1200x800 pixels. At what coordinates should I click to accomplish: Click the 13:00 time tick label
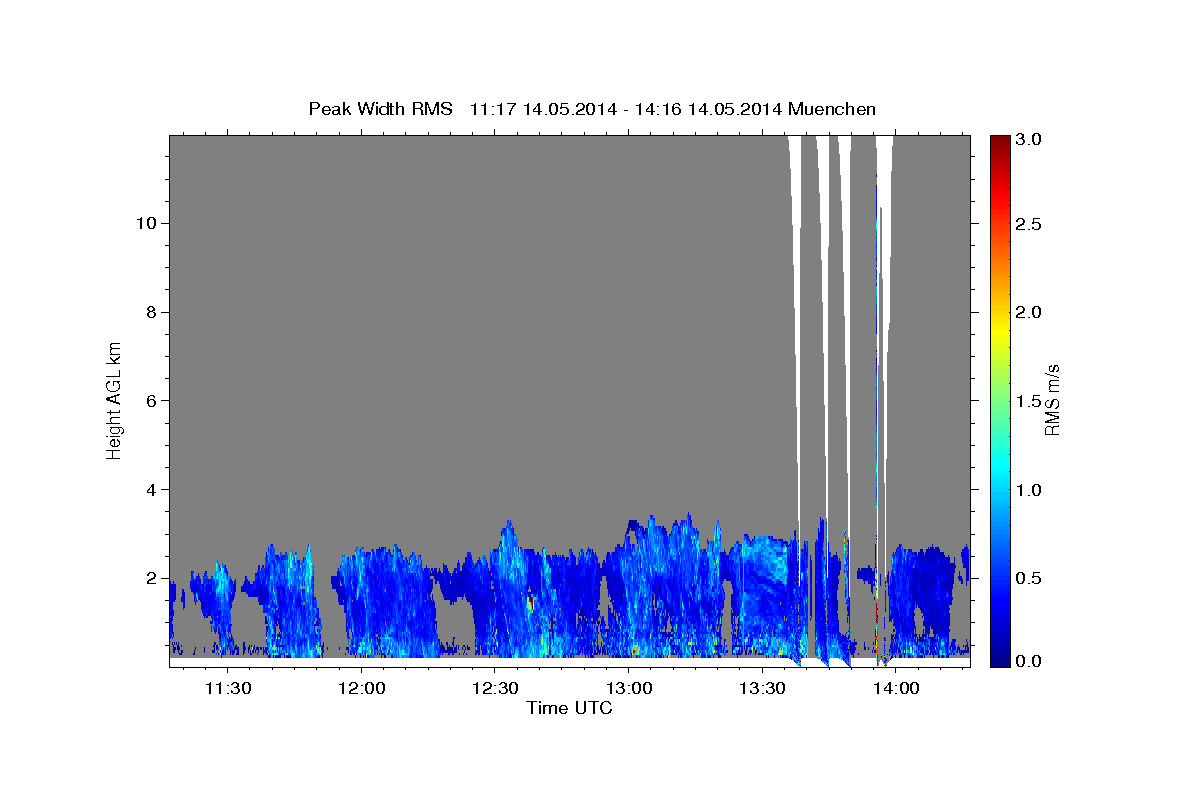coord(630,689)
